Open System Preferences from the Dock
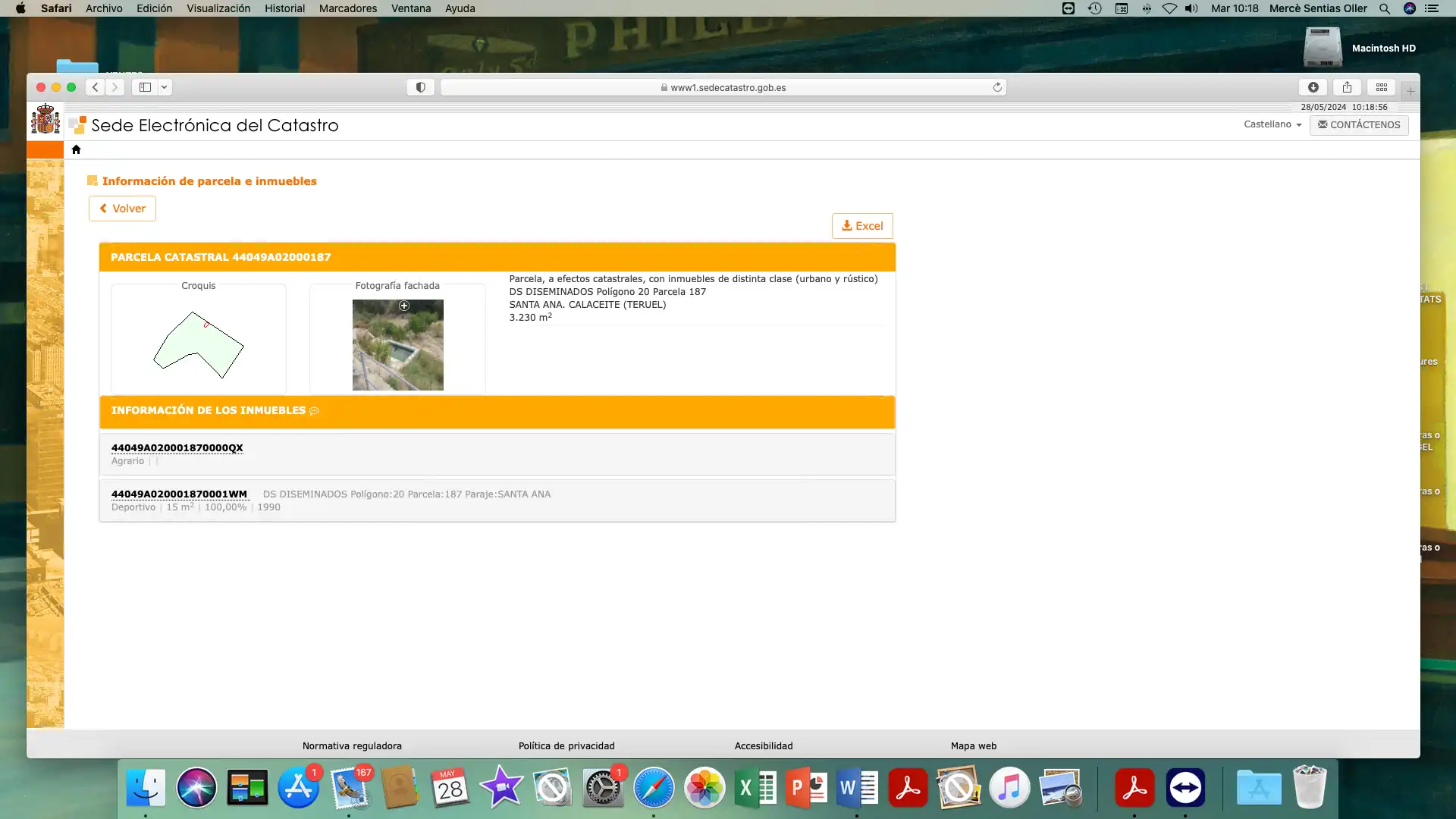The height and width of the screenshot is (819, 1456). [603, 788]
